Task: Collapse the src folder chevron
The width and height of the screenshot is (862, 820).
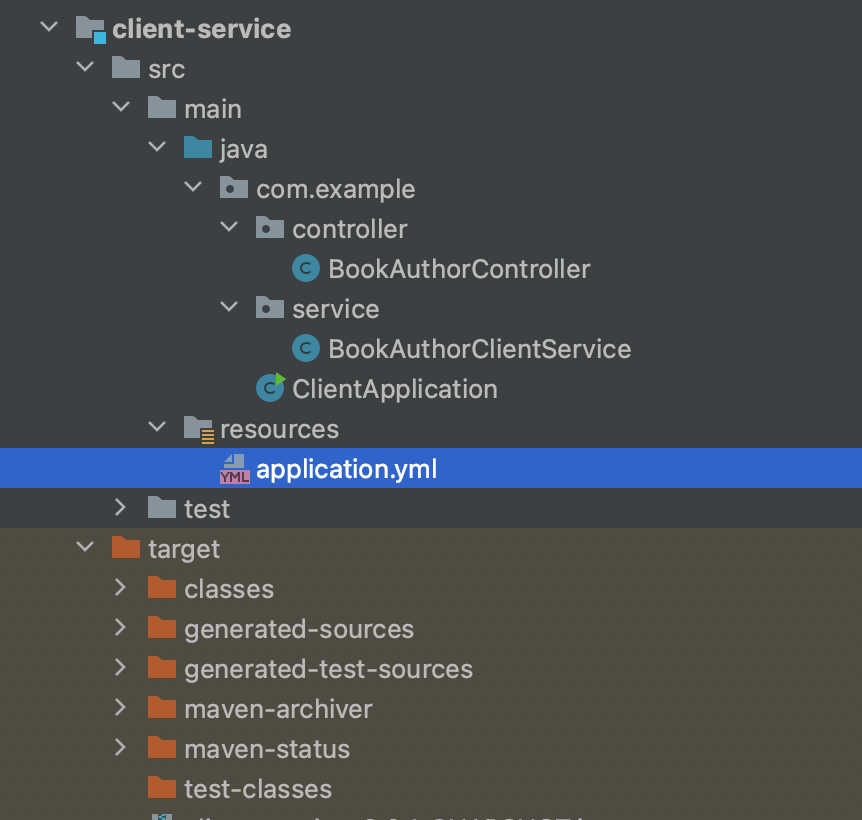Action: coord(85,67)
